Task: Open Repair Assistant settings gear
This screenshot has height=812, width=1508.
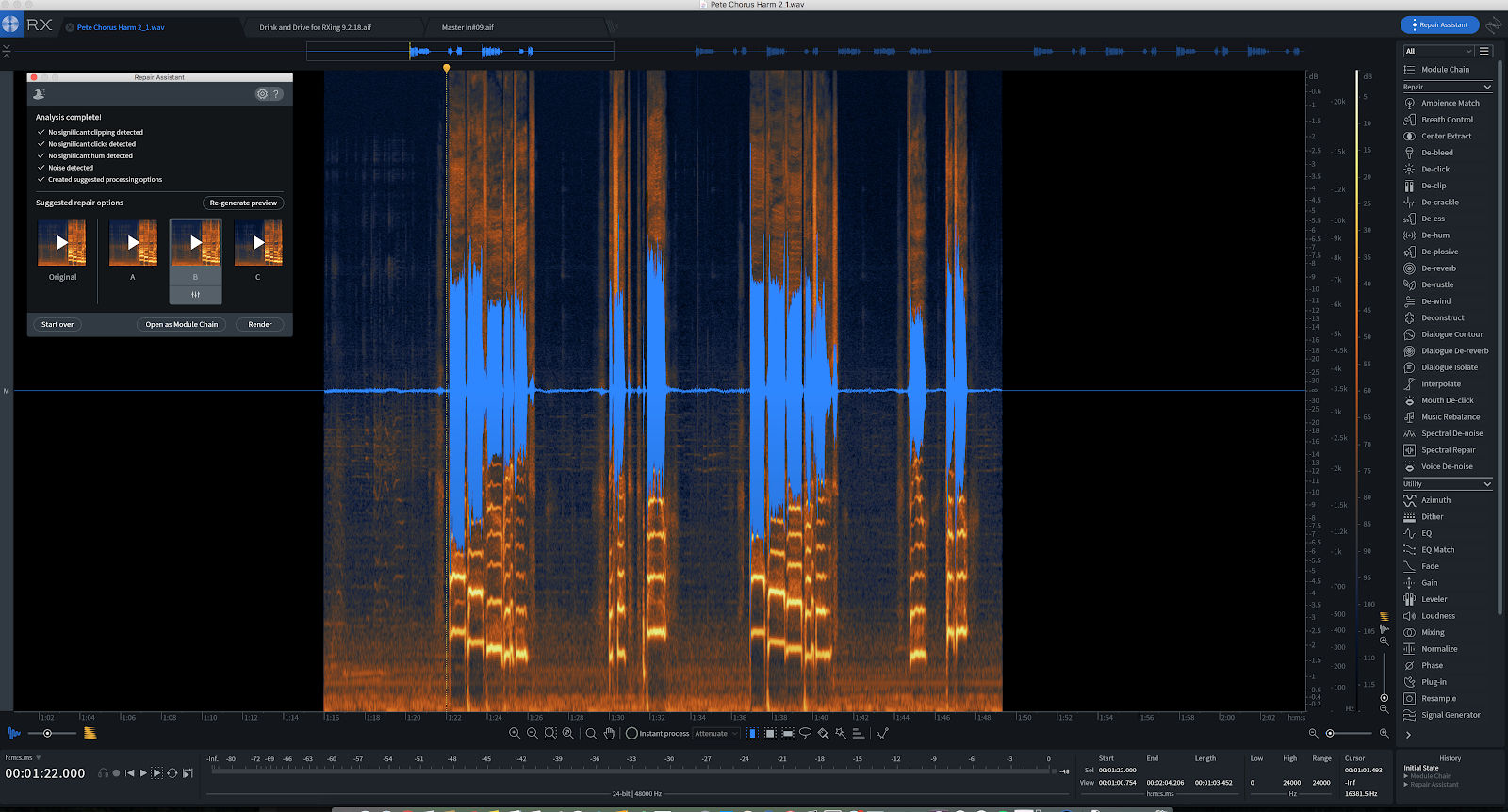Action: tap(262, 94)
